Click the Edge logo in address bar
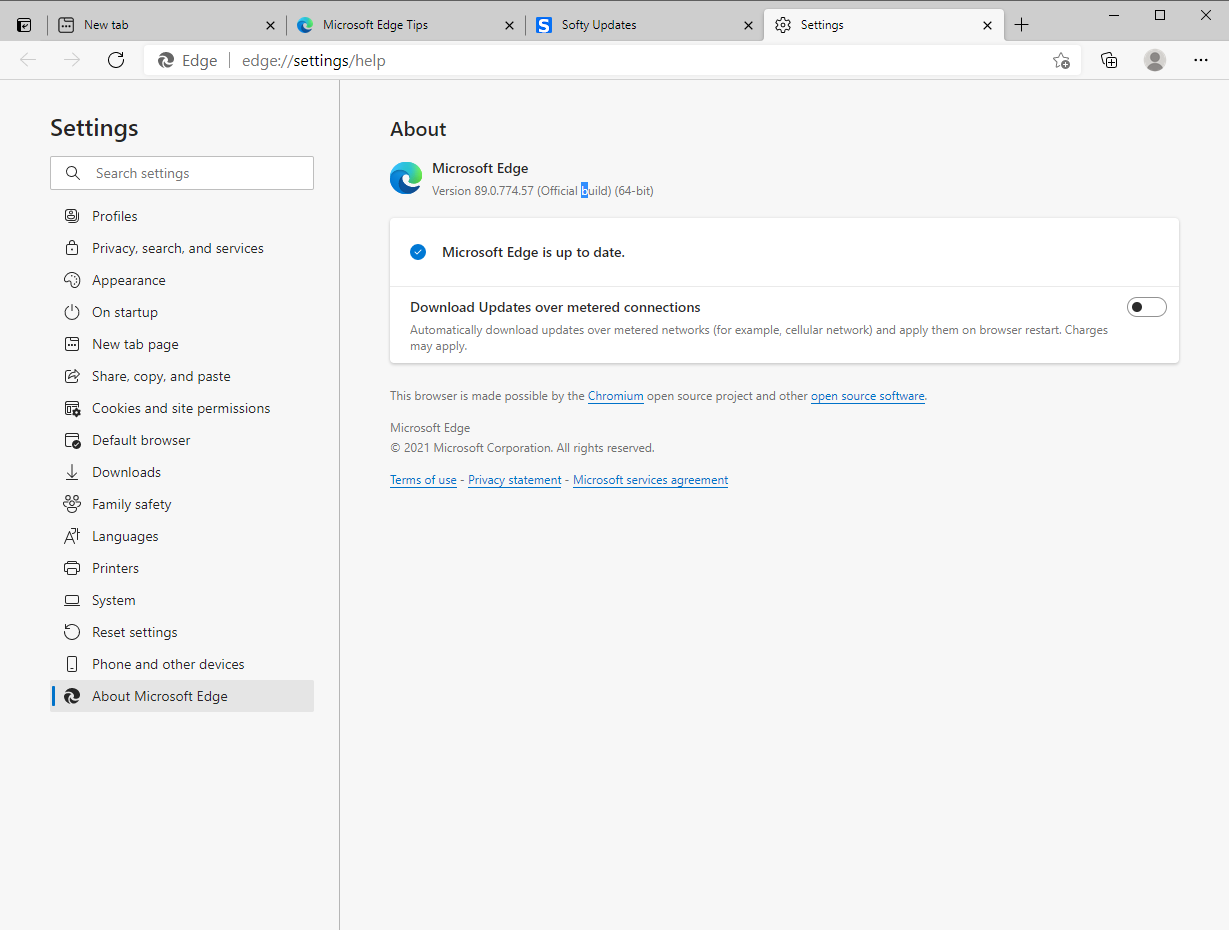The height and width of the screenshot is (930, 1229). coord(166,60)
